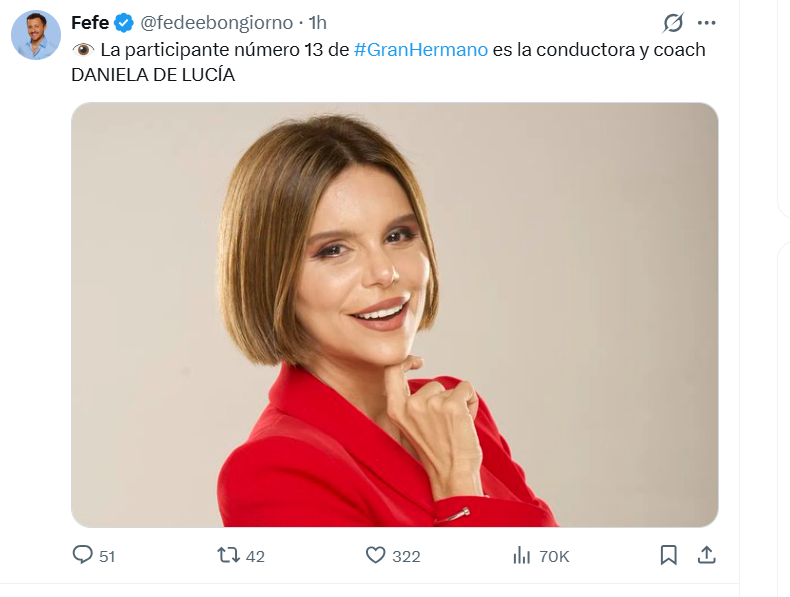Repost this tweet using the repost arrows icon
This screenshot has height=597, width=790.
(228, 555)
